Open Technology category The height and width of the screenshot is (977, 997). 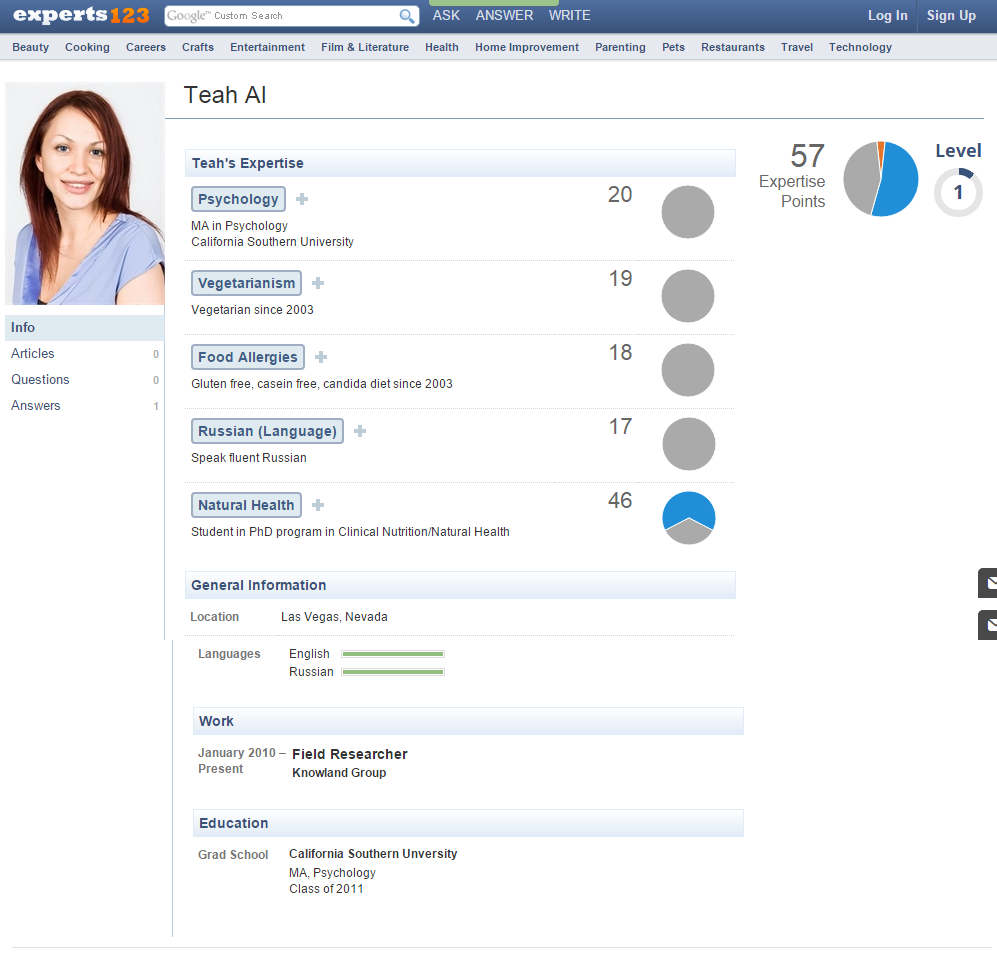[860, 47]
